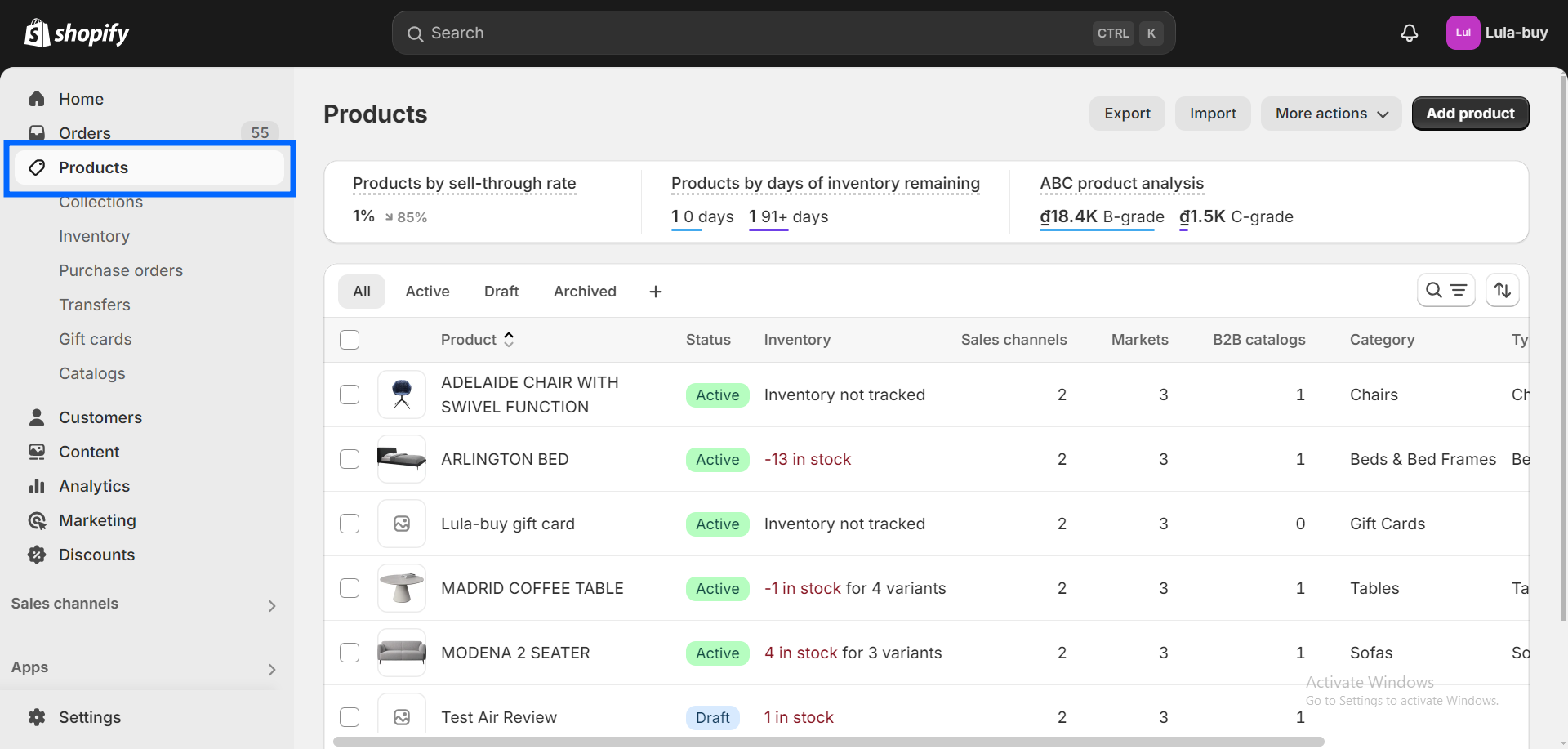Click the Discounts badge icon
Image resolution: width=1568 pixels, height=749 pixels.
click(37, 555)
